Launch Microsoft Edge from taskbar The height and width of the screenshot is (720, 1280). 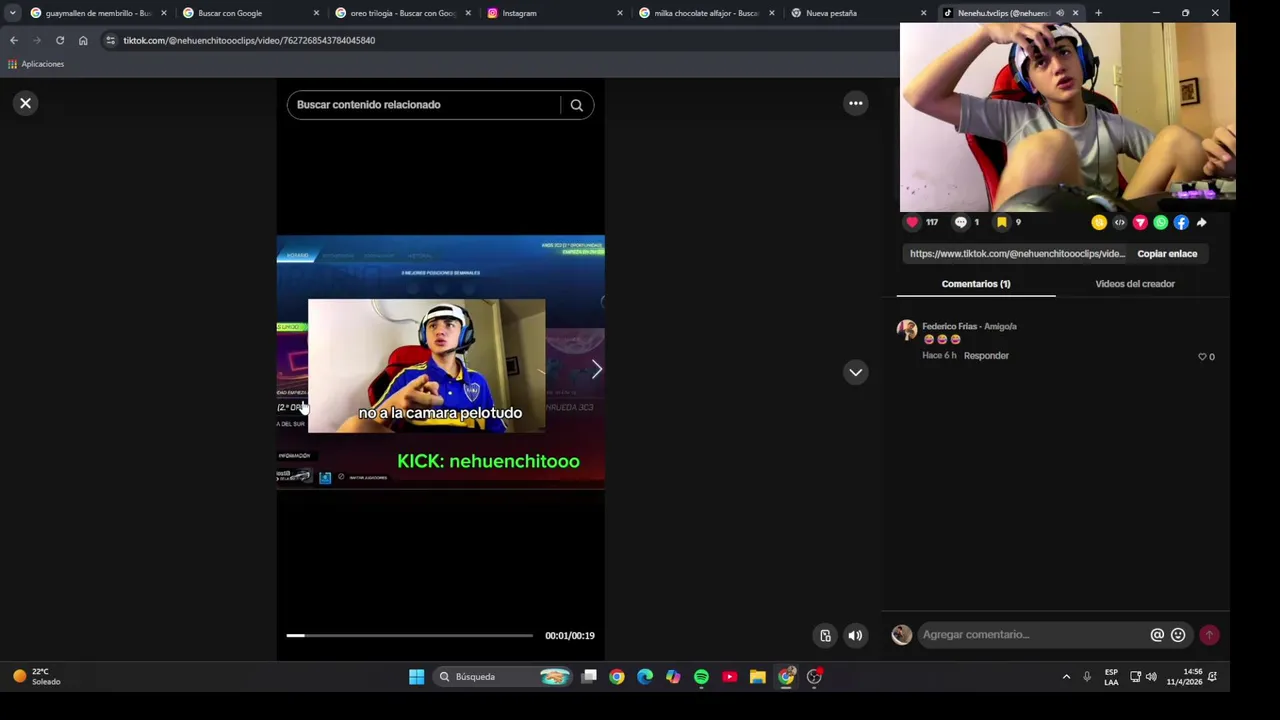tap(645, 677)
